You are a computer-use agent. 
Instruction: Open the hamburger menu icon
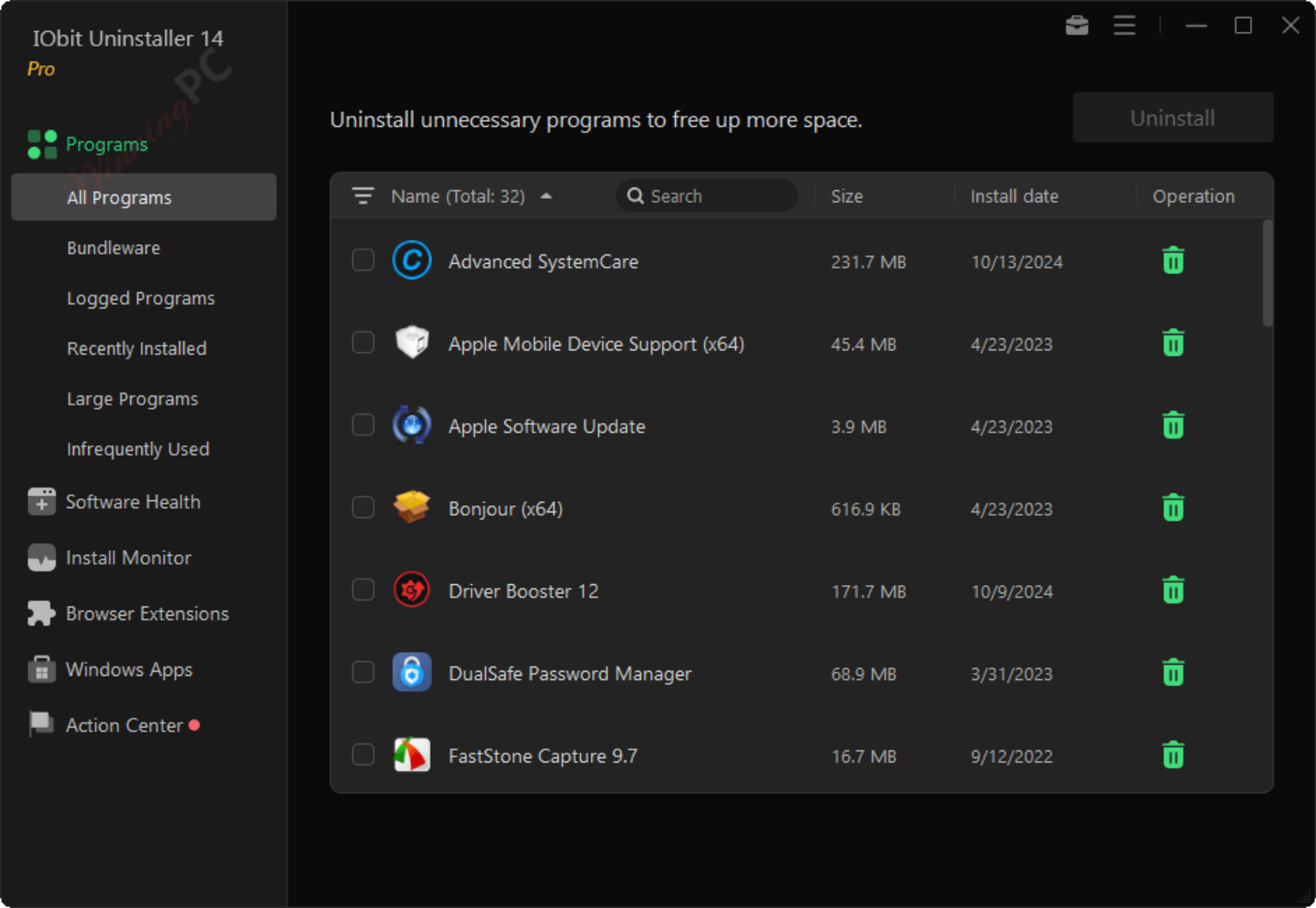1124,26
